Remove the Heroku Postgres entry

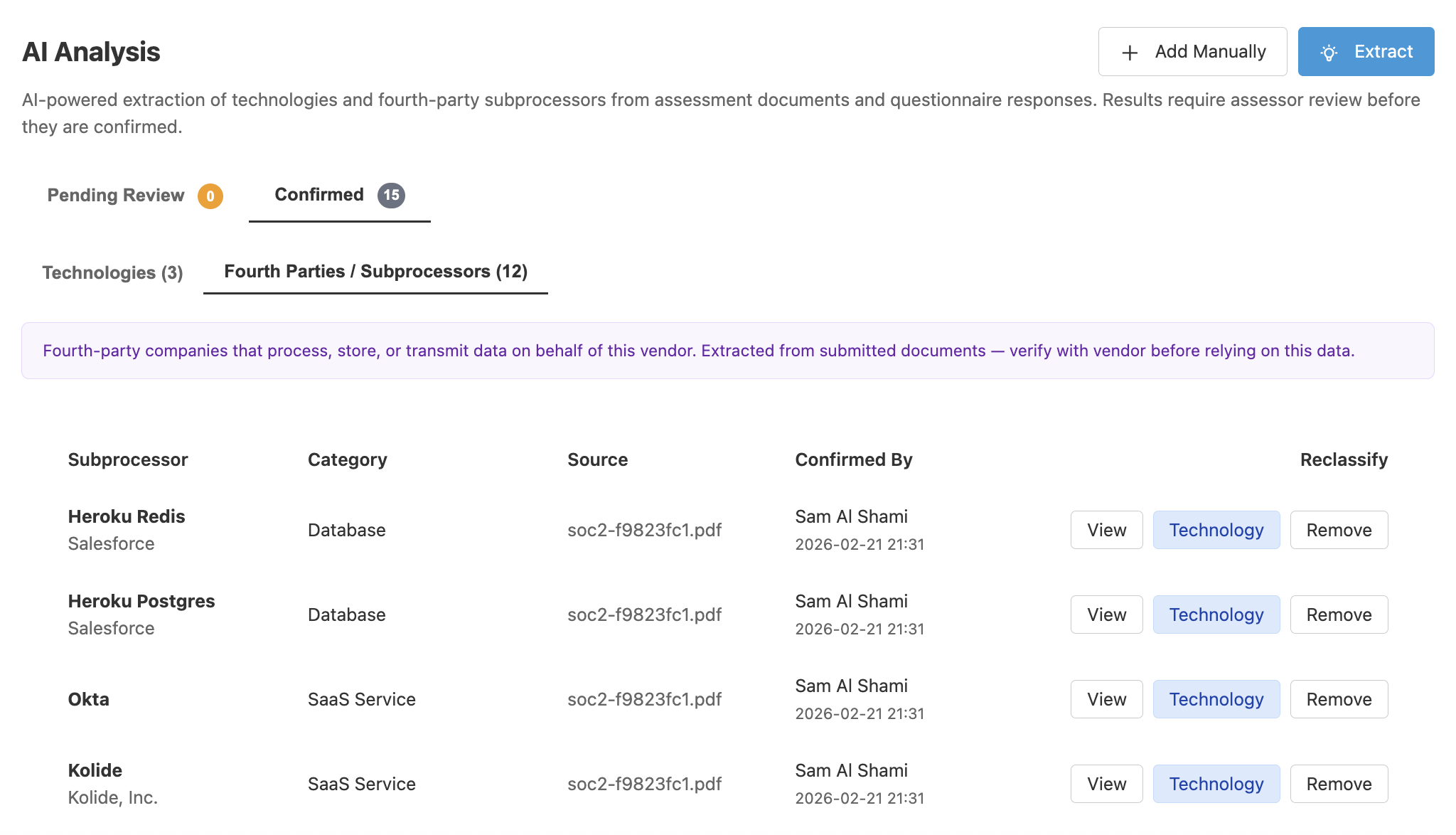1339,615
